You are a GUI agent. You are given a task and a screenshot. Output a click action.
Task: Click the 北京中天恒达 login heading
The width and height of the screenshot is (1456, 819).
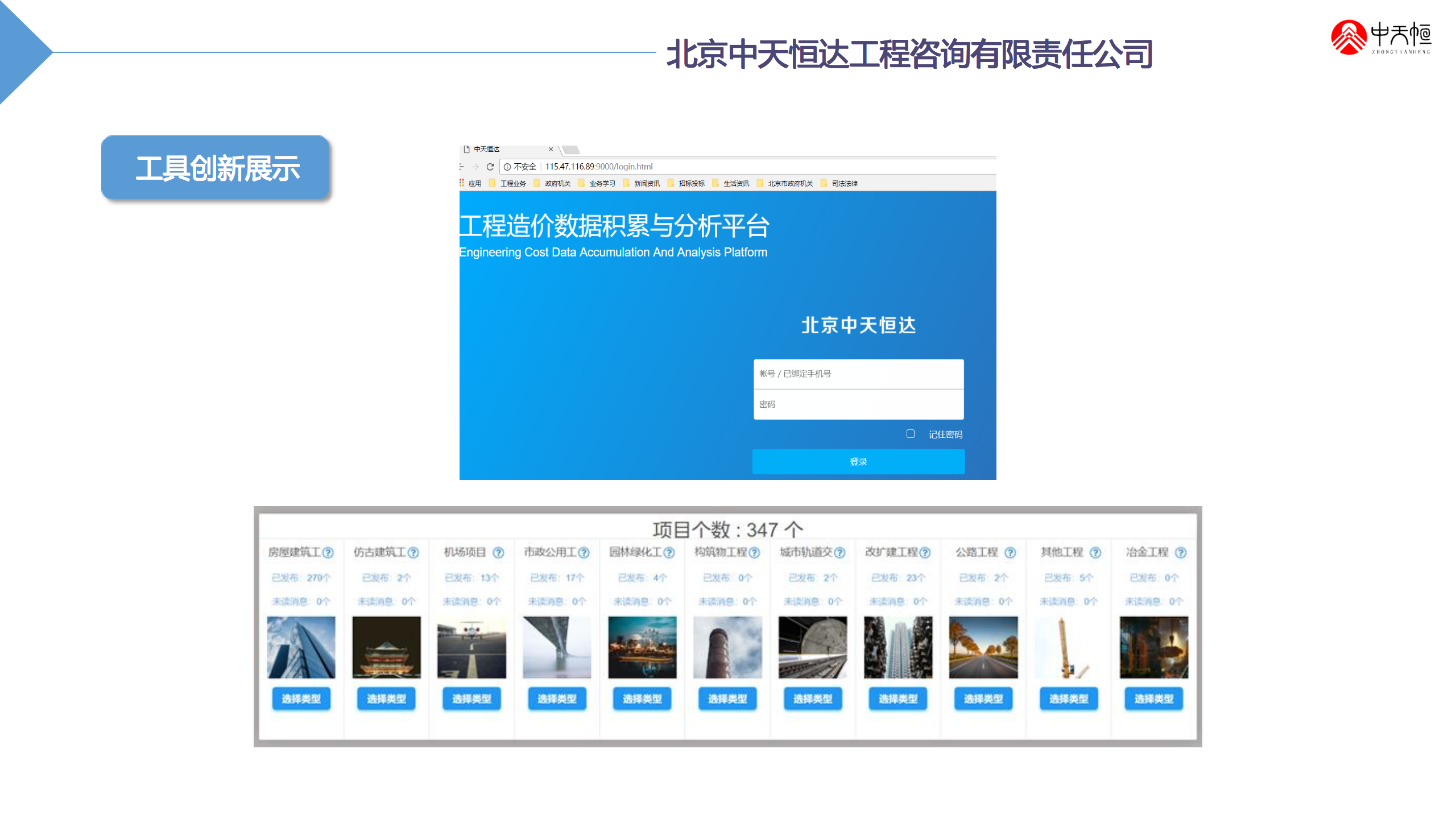(x=858, y=325)
